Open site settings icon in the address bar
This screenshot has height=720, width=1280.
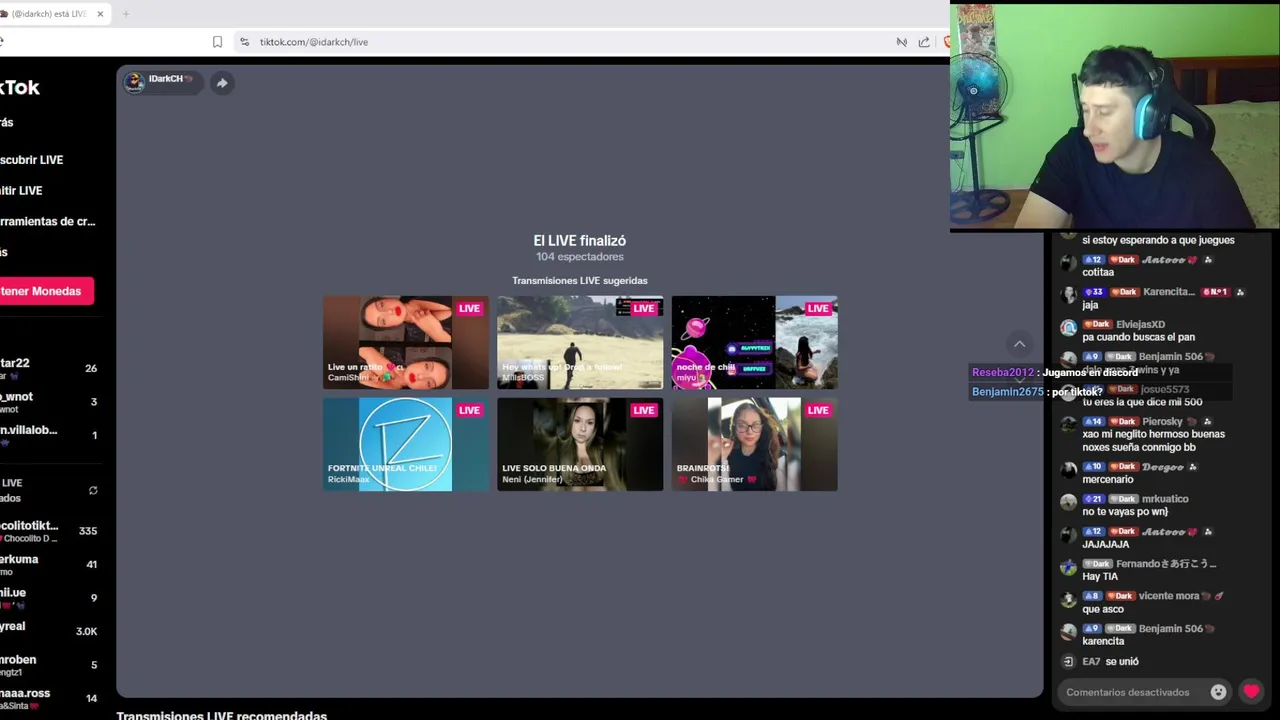(244, 42)
